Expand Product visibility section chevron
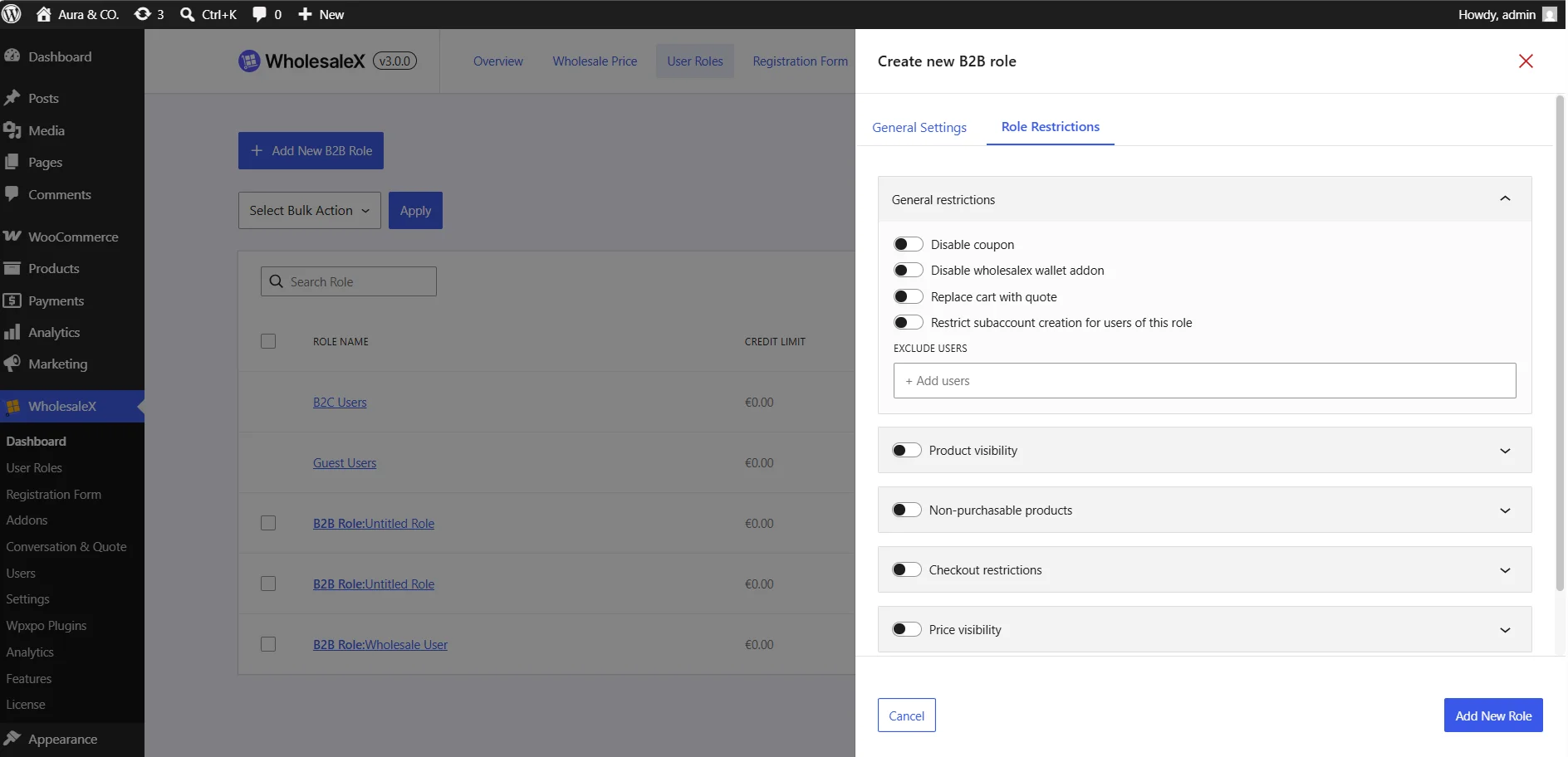This screenshot has width=1568, height=757. click(x=1505, y=451)
